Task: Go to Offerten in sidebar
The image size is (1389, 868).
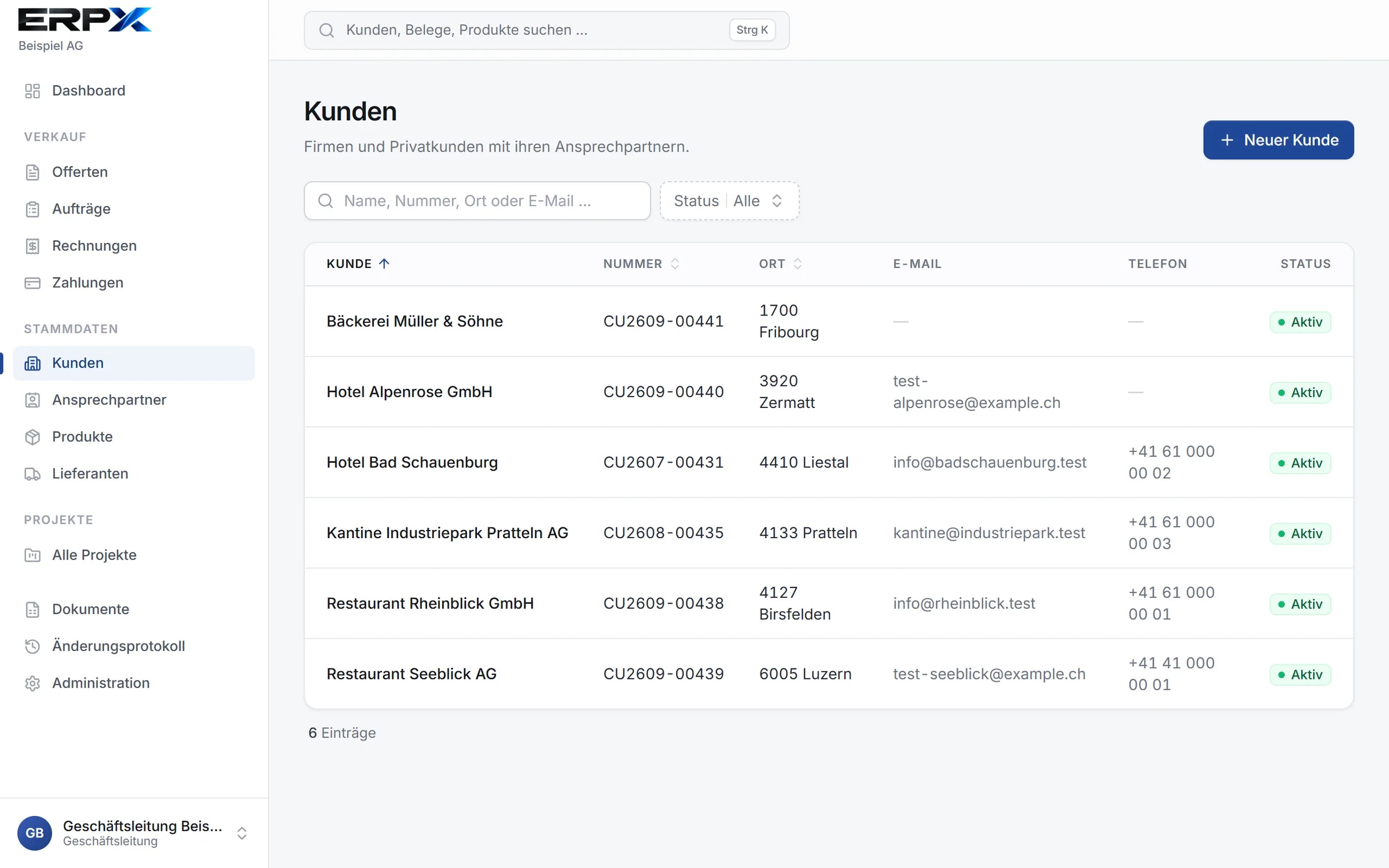Action: (134, 172)
